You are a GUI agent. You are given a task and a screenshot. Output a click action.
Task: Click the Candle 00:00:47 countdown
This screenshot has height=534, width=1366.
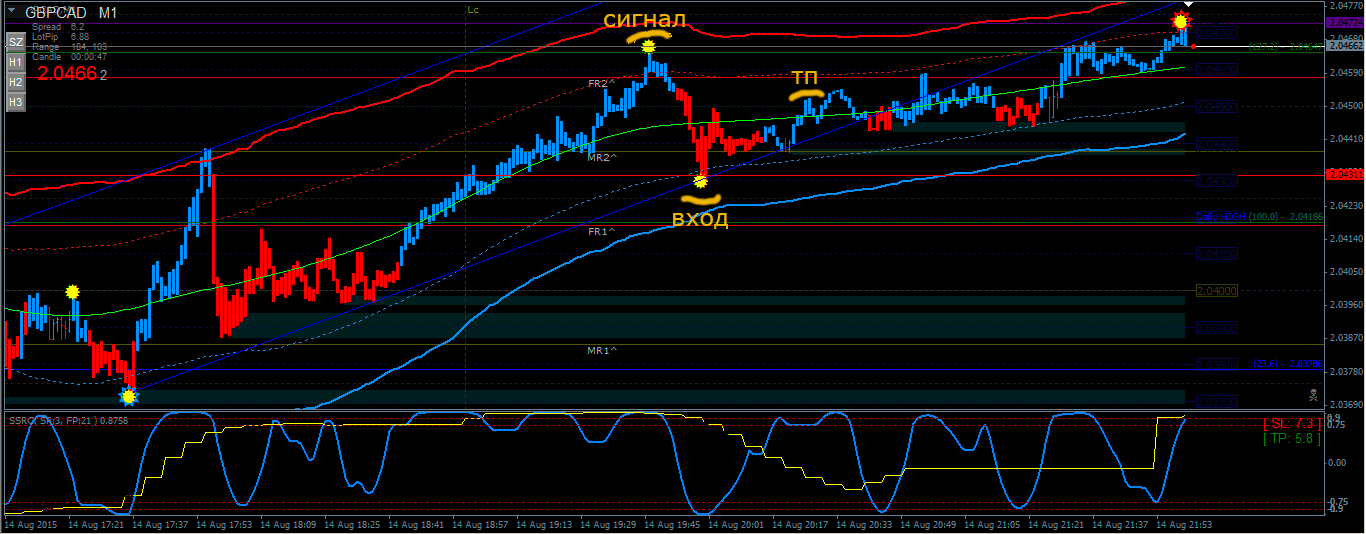(69, 57)
